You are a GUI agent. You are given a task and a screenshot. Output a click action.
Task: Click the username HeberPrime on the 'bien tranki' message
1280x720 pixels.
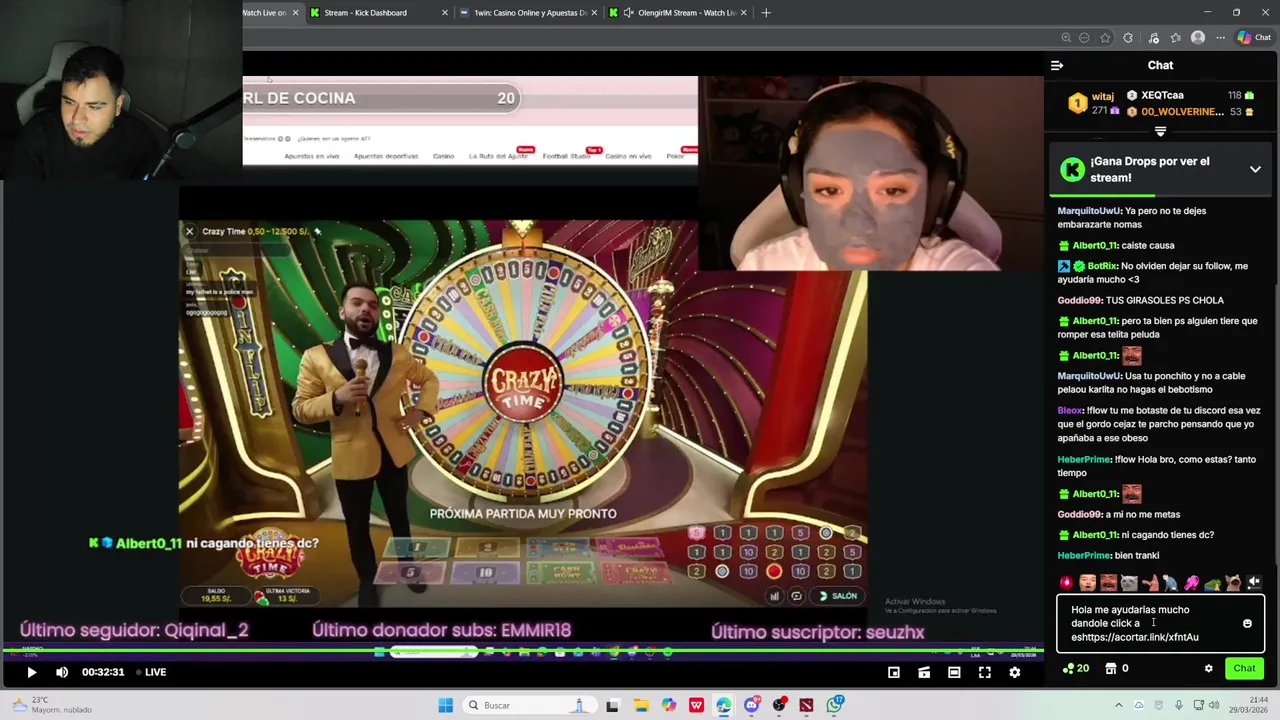1084,555
